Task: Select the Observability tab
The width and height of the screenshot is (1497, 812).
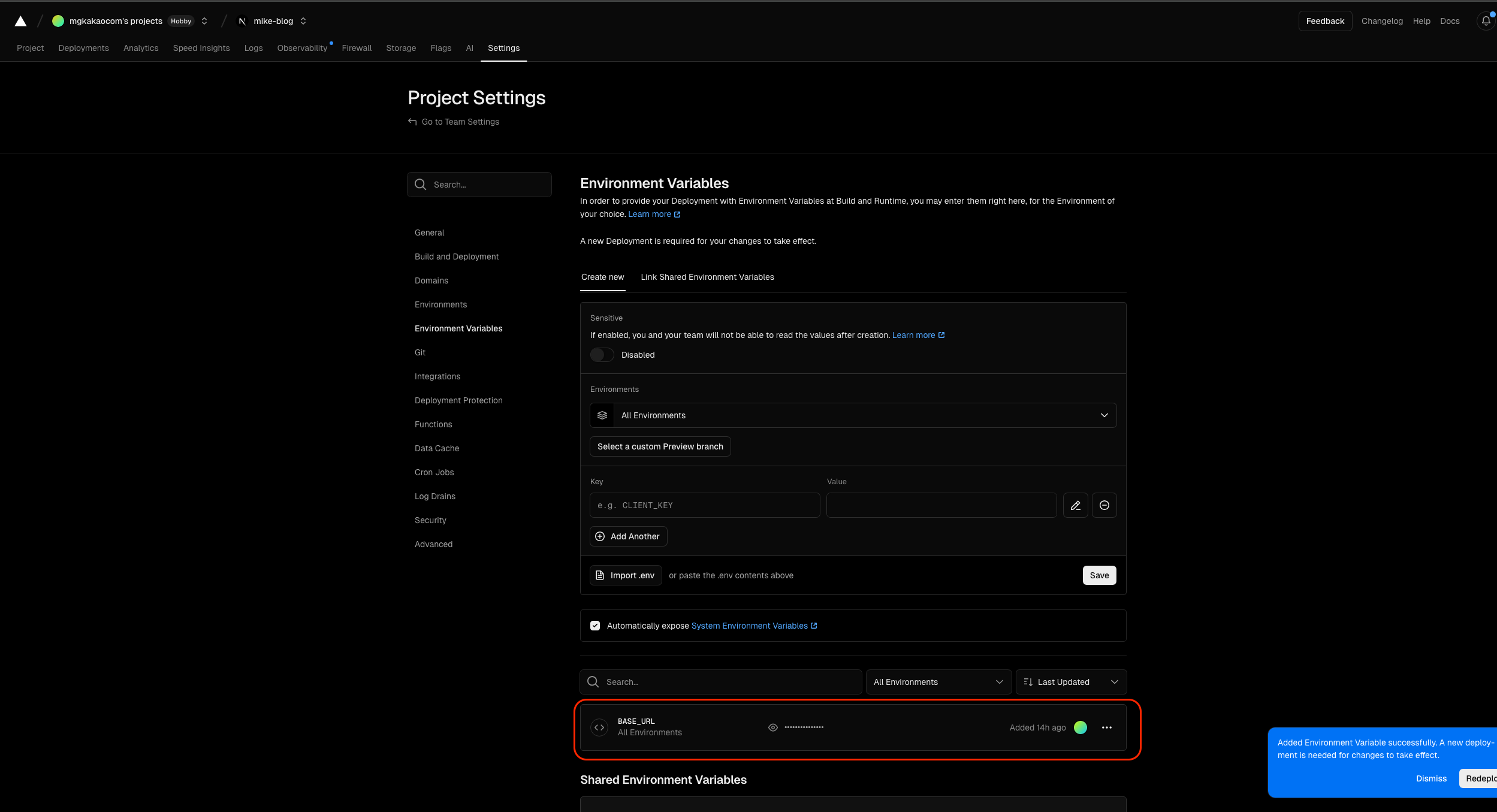Action: [302, 48]
